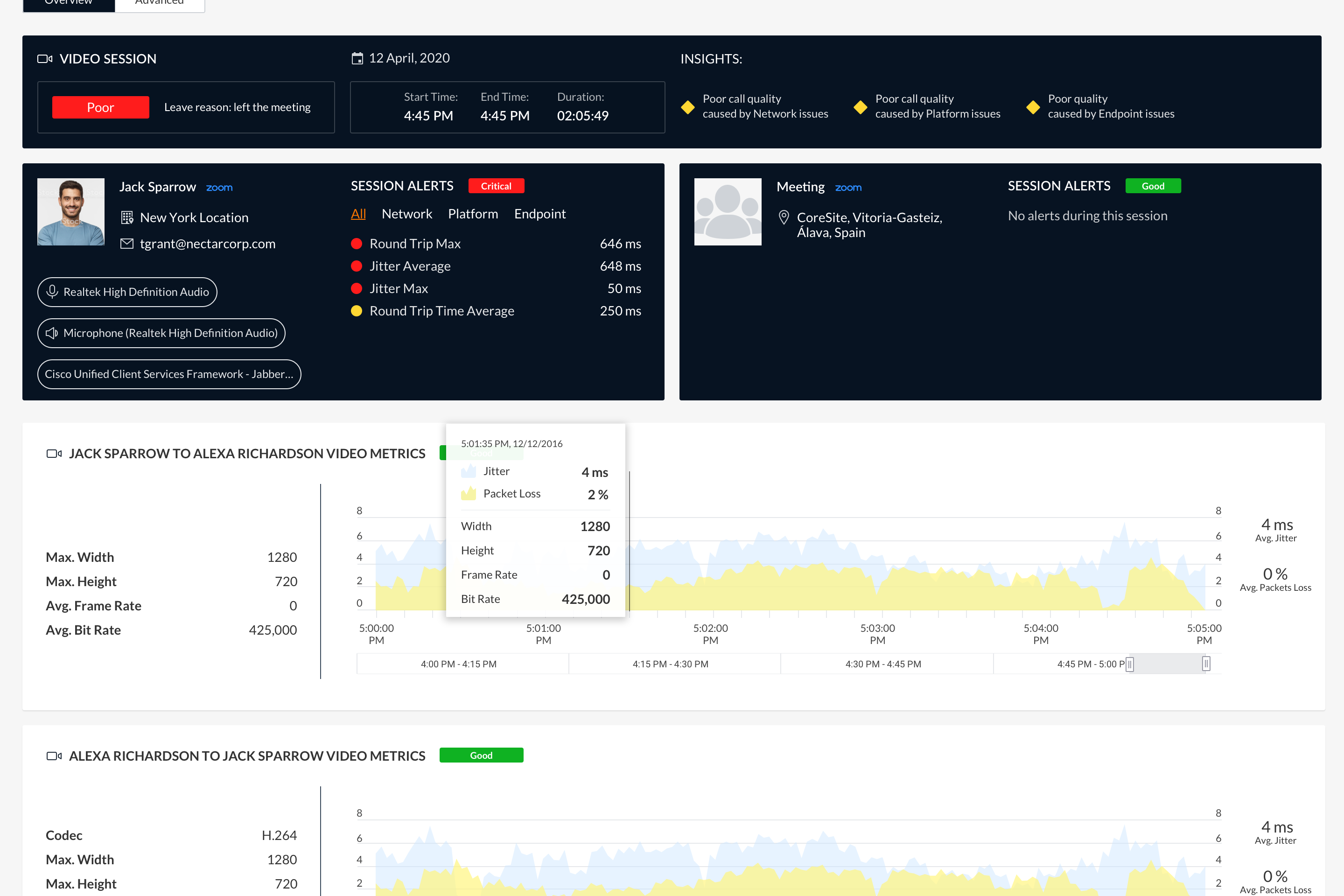
Task: Click the Microphone (Realtek High Definition Audio) pill
Action: (161, 333)
